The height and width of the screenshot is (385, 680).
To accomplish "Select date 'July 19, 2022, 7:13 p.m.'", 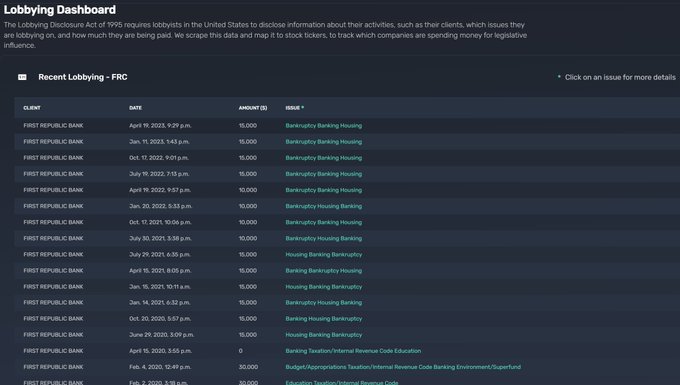I will [x=159, y=174].
